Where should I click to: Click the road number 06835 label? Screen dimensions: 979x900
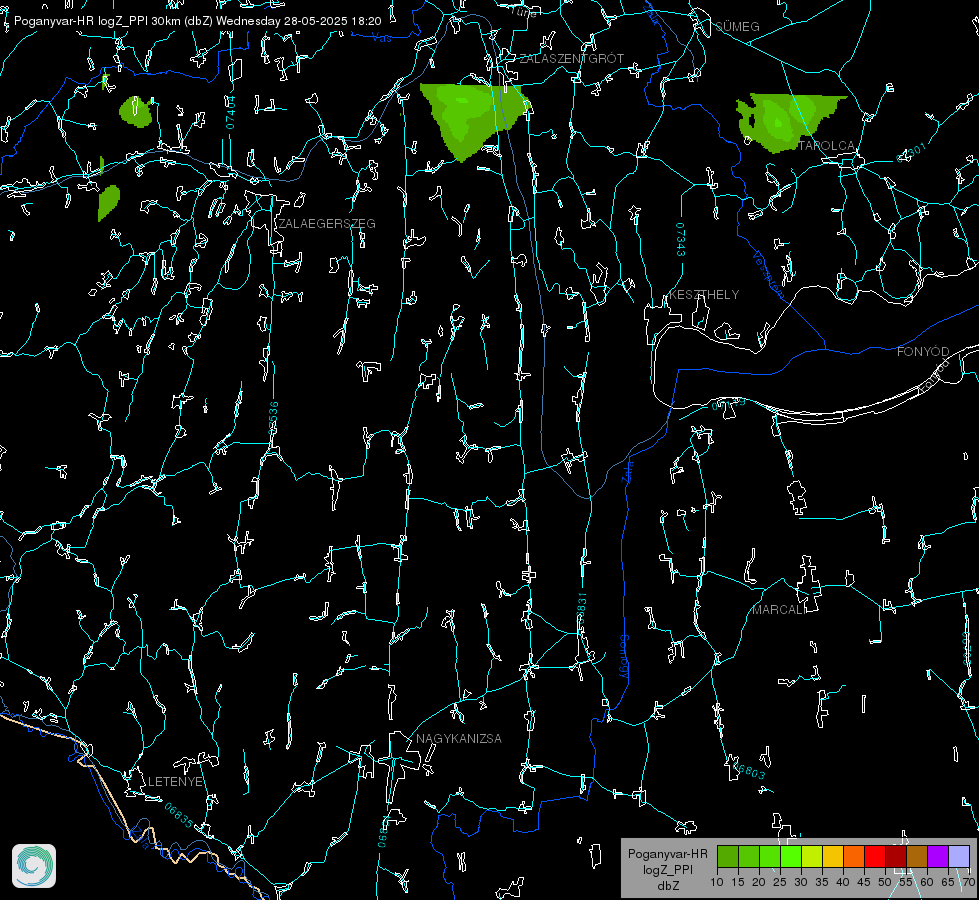point(179,816)
